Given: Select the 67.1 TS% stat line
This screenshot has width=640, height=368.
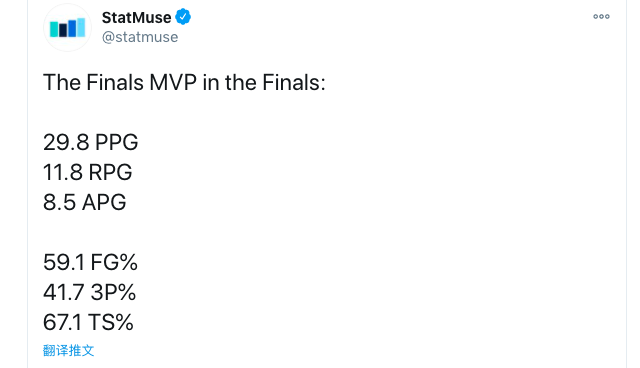Looking at the screenshot, I should (88, 322).
